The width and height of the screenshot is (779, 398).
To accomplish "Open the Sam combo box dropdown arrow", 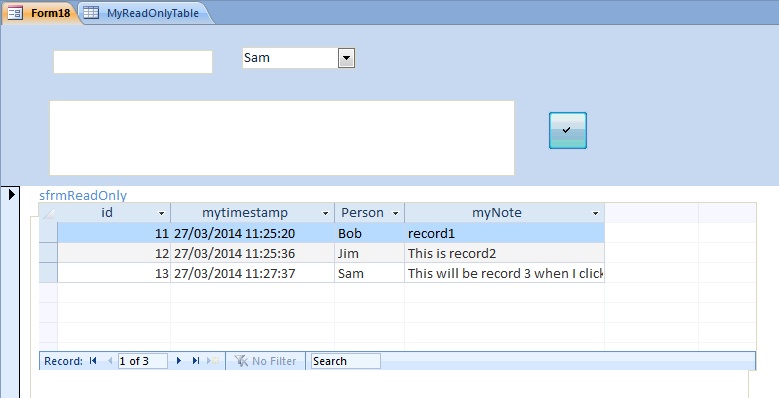I will pos(346,58).
